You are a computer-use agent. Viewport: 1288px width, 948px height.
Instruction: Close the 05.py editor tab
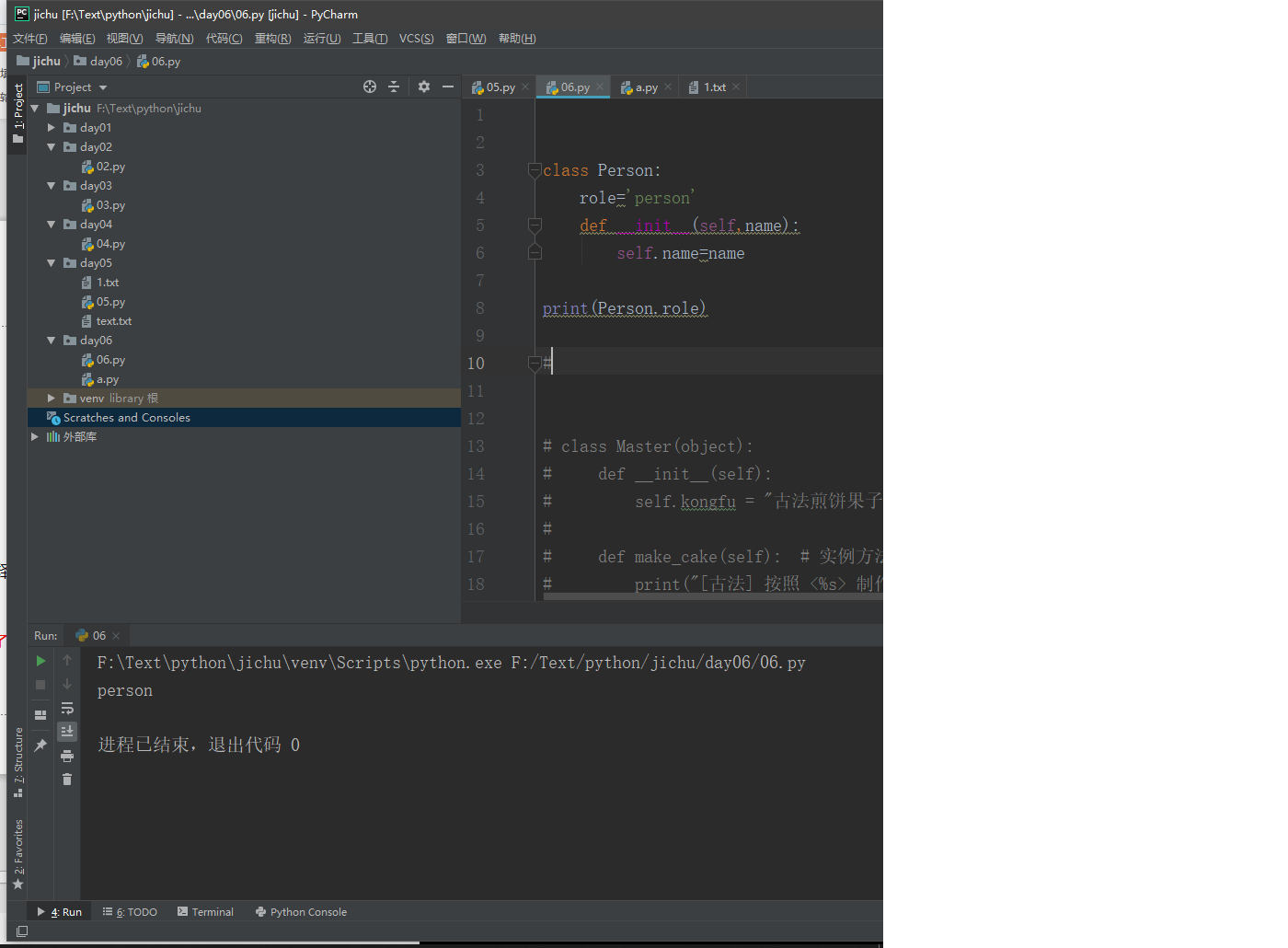click(x=525, y=87)
